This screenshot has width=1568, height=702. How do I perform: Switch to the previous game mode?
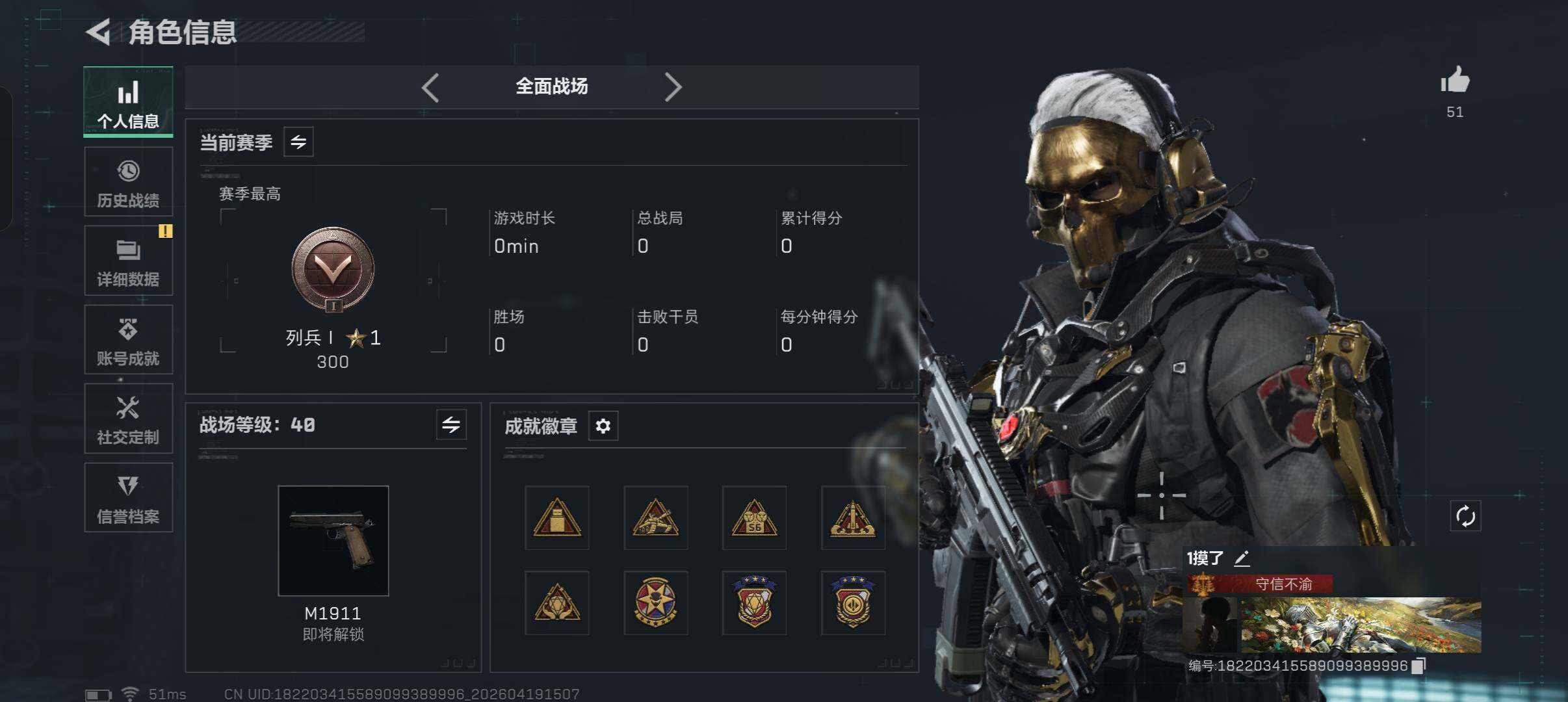(x=430, y=87)
